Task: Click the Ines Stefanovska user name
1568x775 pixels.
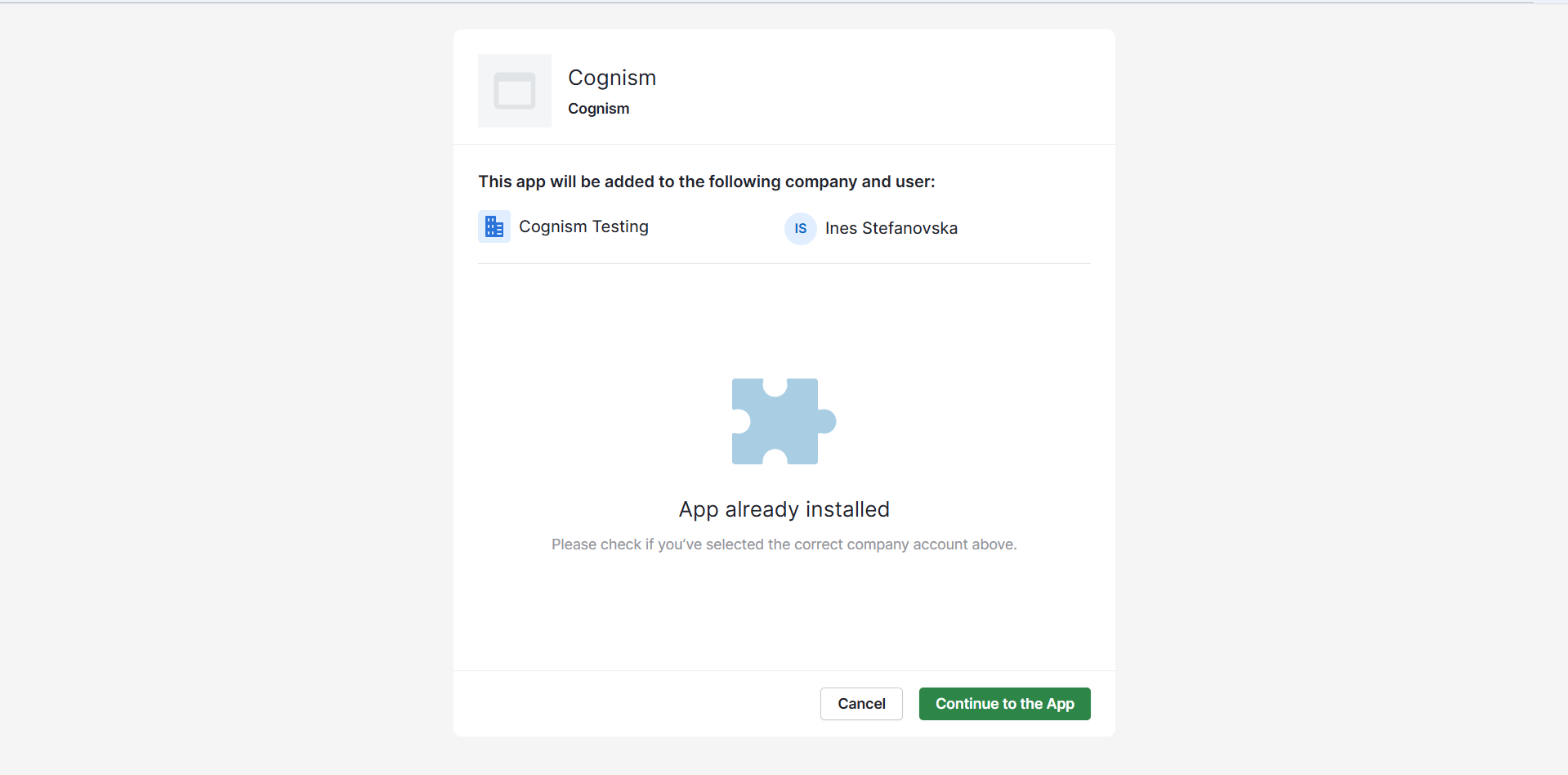Action: pyautogui.click(x=891, y=228)
